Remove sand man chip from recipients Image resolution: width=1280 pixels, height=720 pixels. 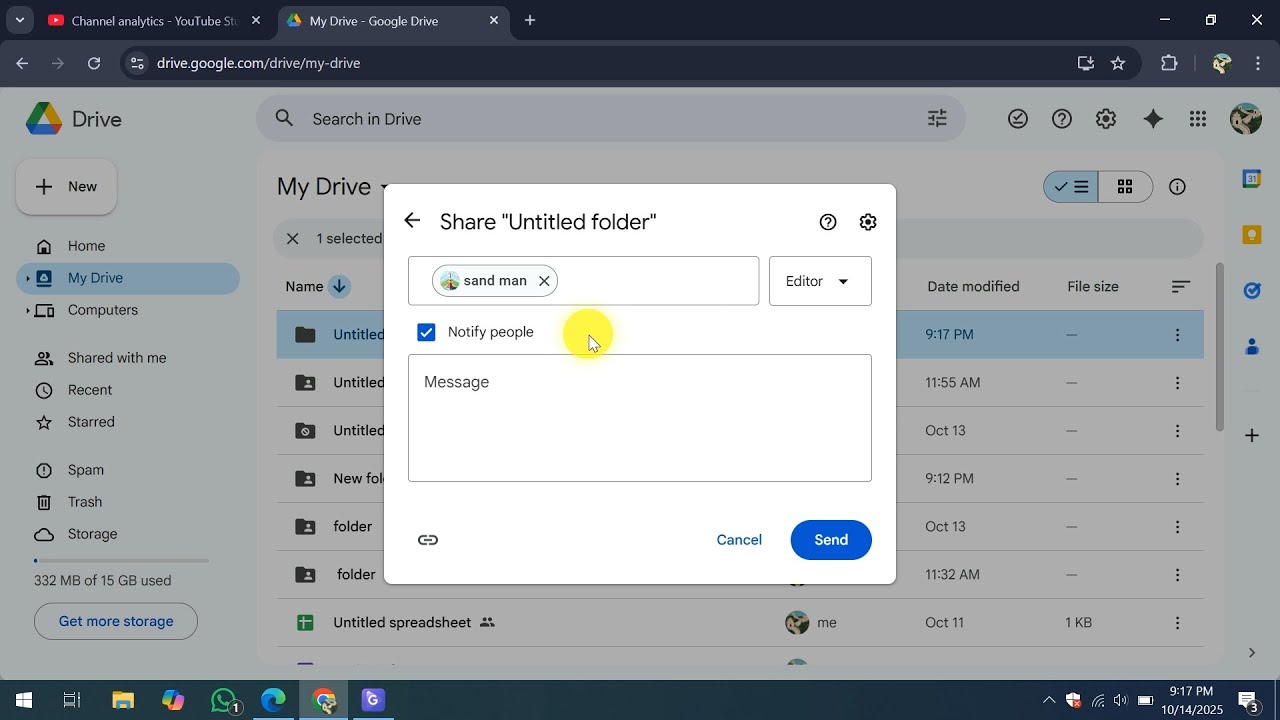point(544,281)
